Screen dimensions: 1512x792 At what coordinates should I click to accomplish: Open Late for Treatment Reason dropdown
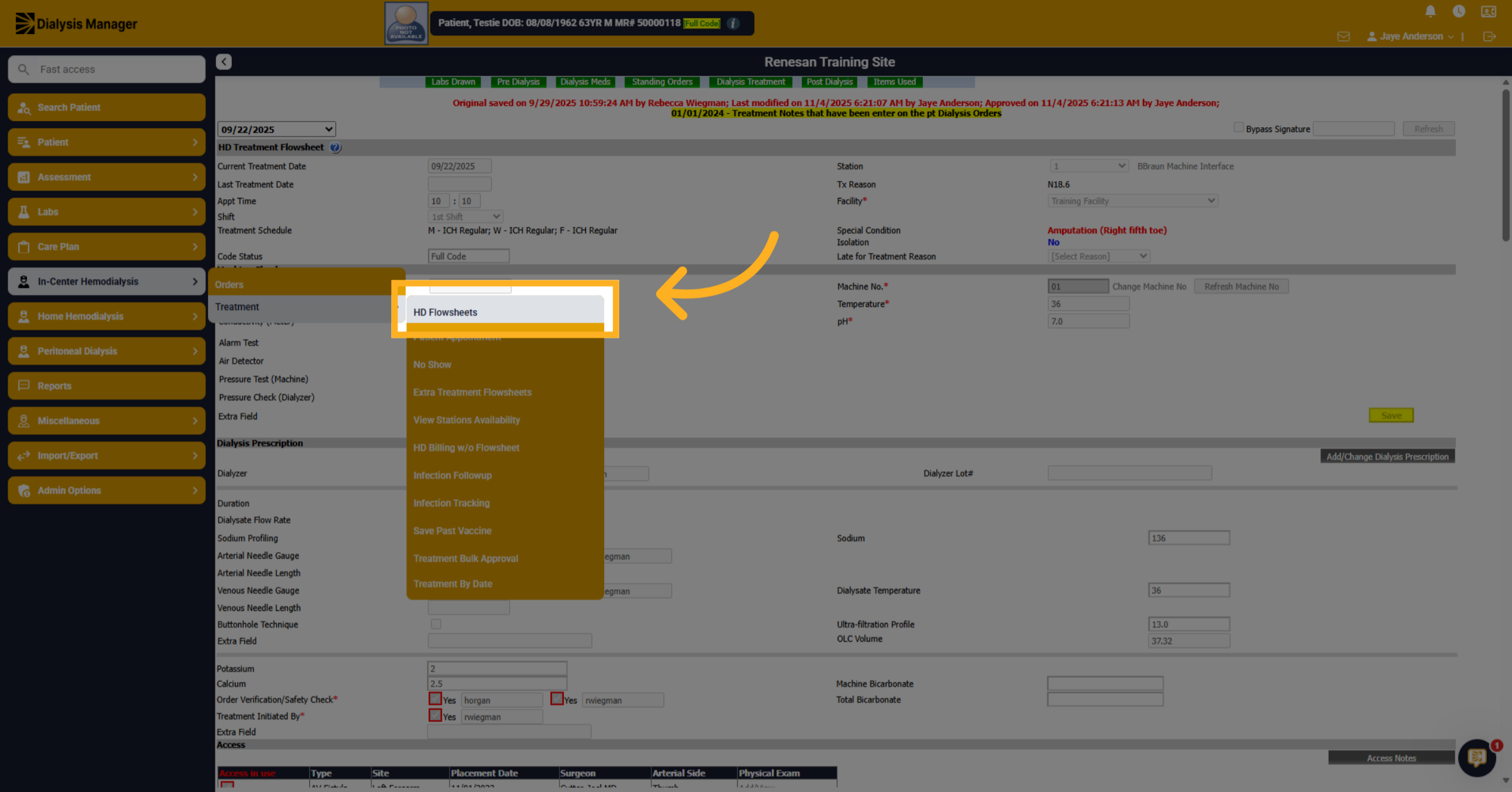click(1098, 256)
